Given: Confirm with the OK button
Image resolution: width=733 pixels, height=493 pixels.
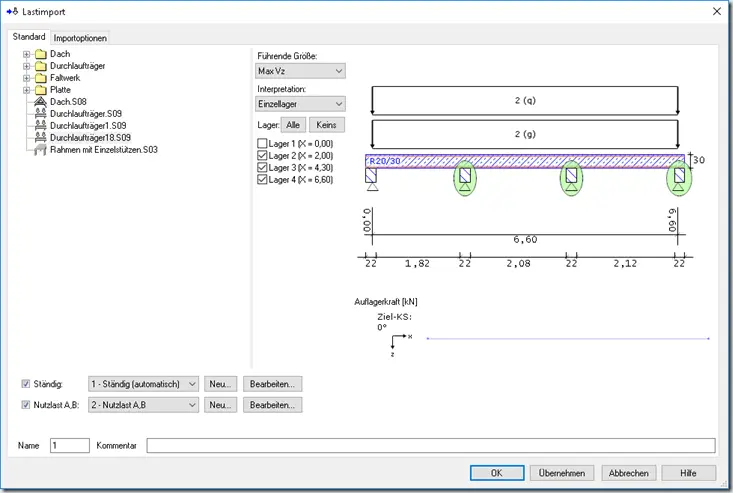Looking at the screenshot, I should (497, 473).
